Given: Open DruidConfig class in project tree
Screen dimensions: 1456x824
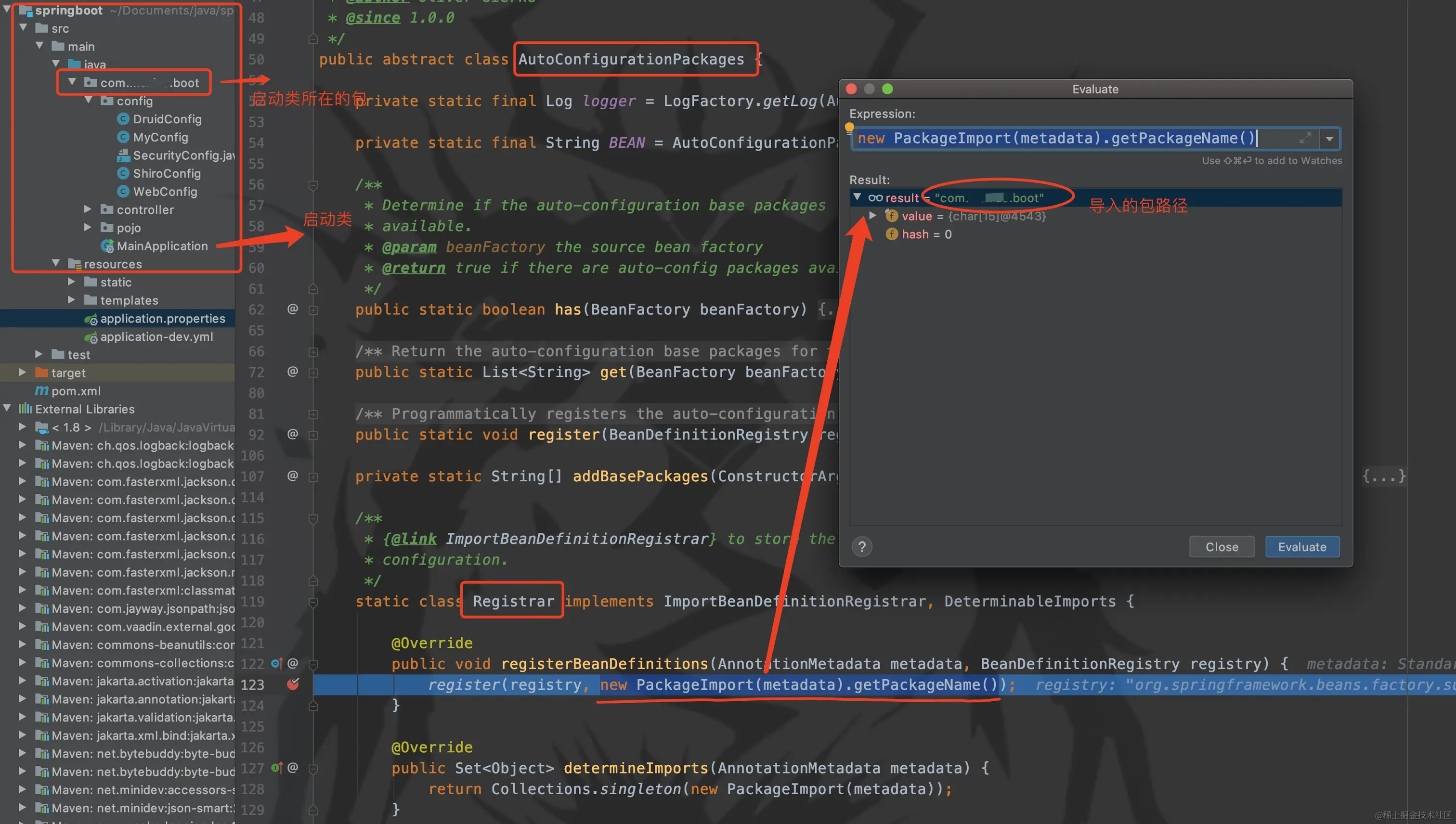Looking at the screenshot, I should click(167, 119).
